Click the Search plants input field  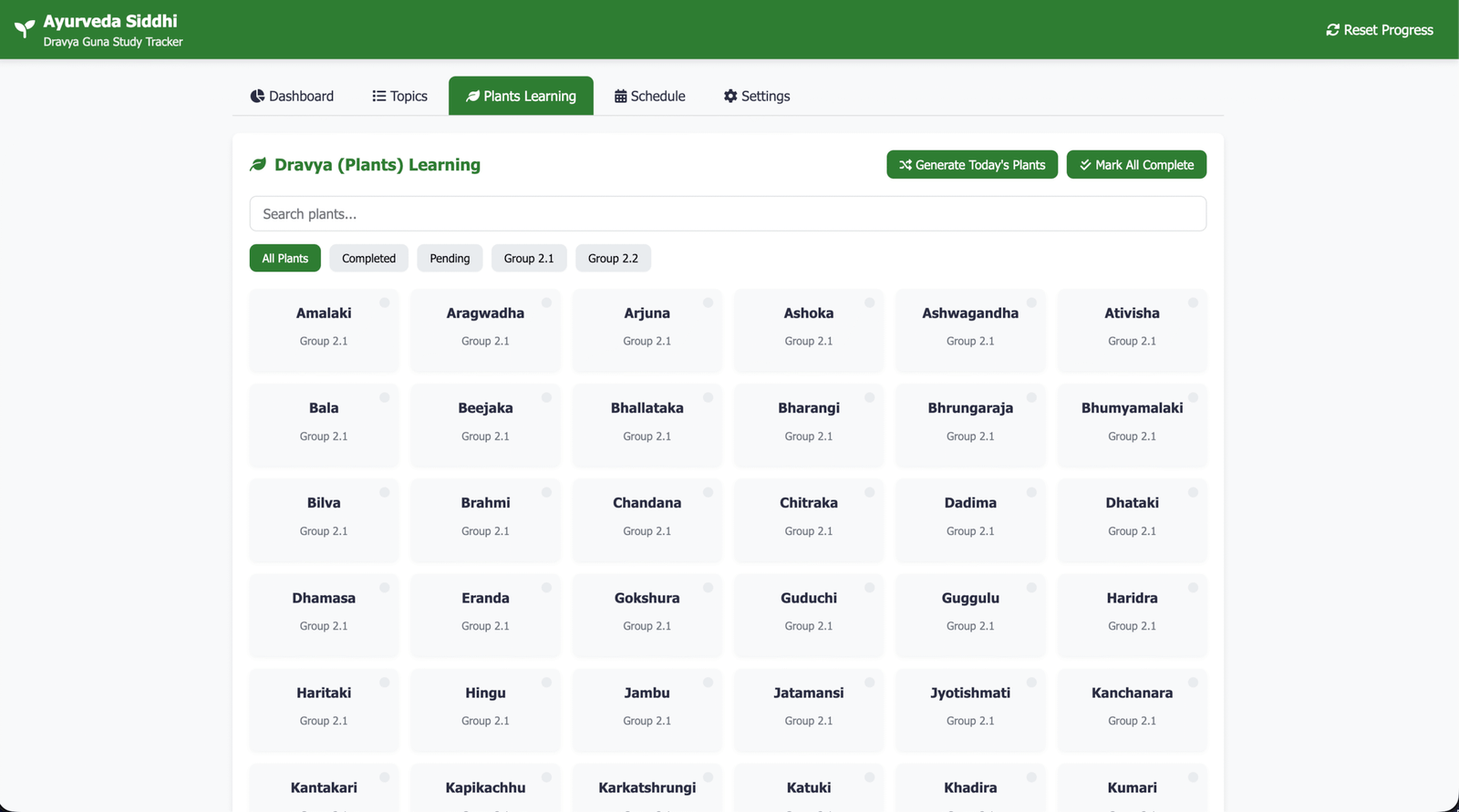[x=728, y=214]
